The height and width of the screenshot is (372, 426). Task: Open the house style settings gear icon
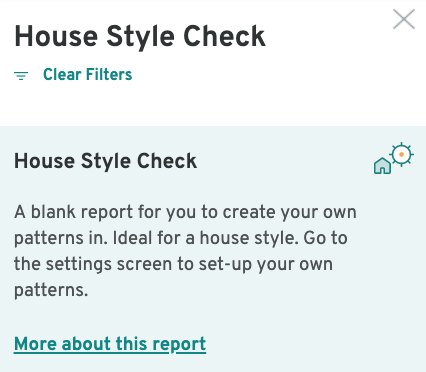[x=401, y=154]
